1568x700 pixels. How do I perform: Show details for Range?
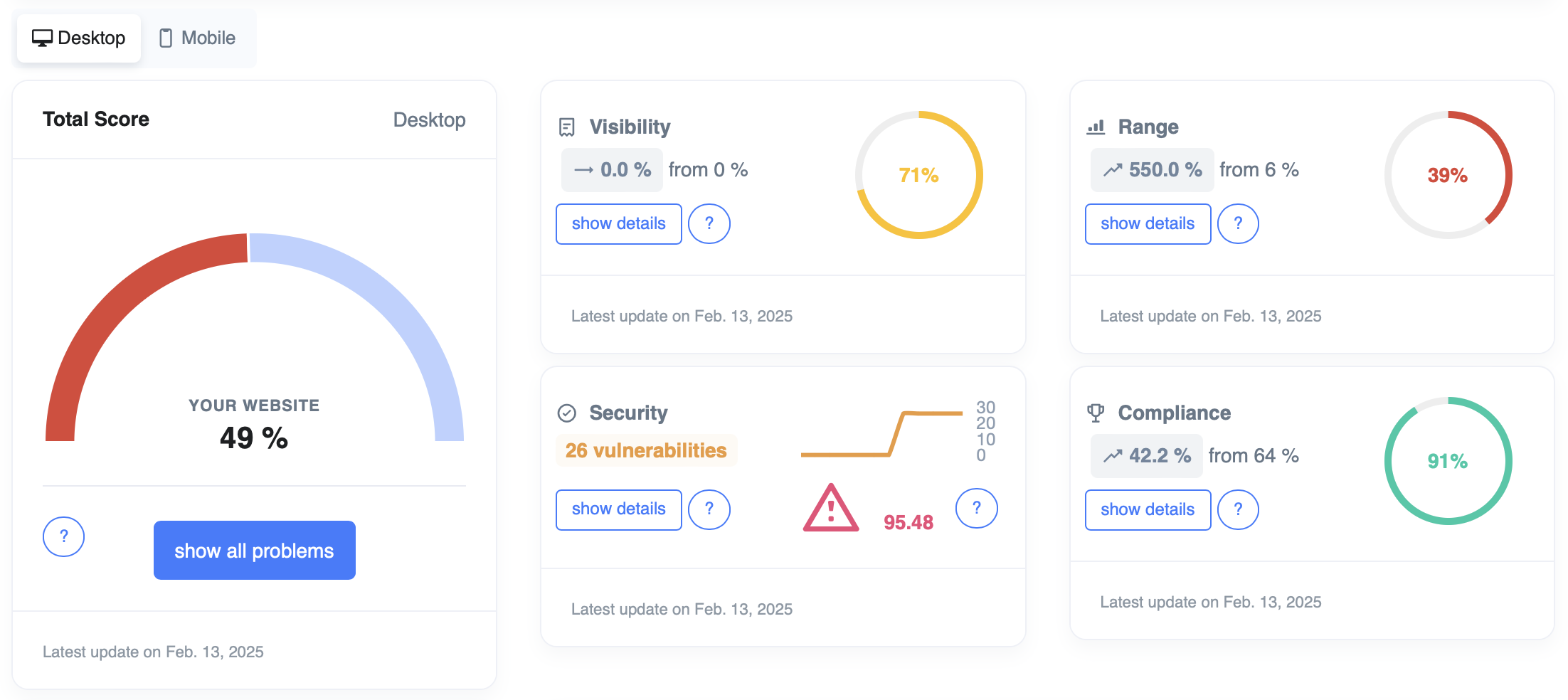[1148, 224]
